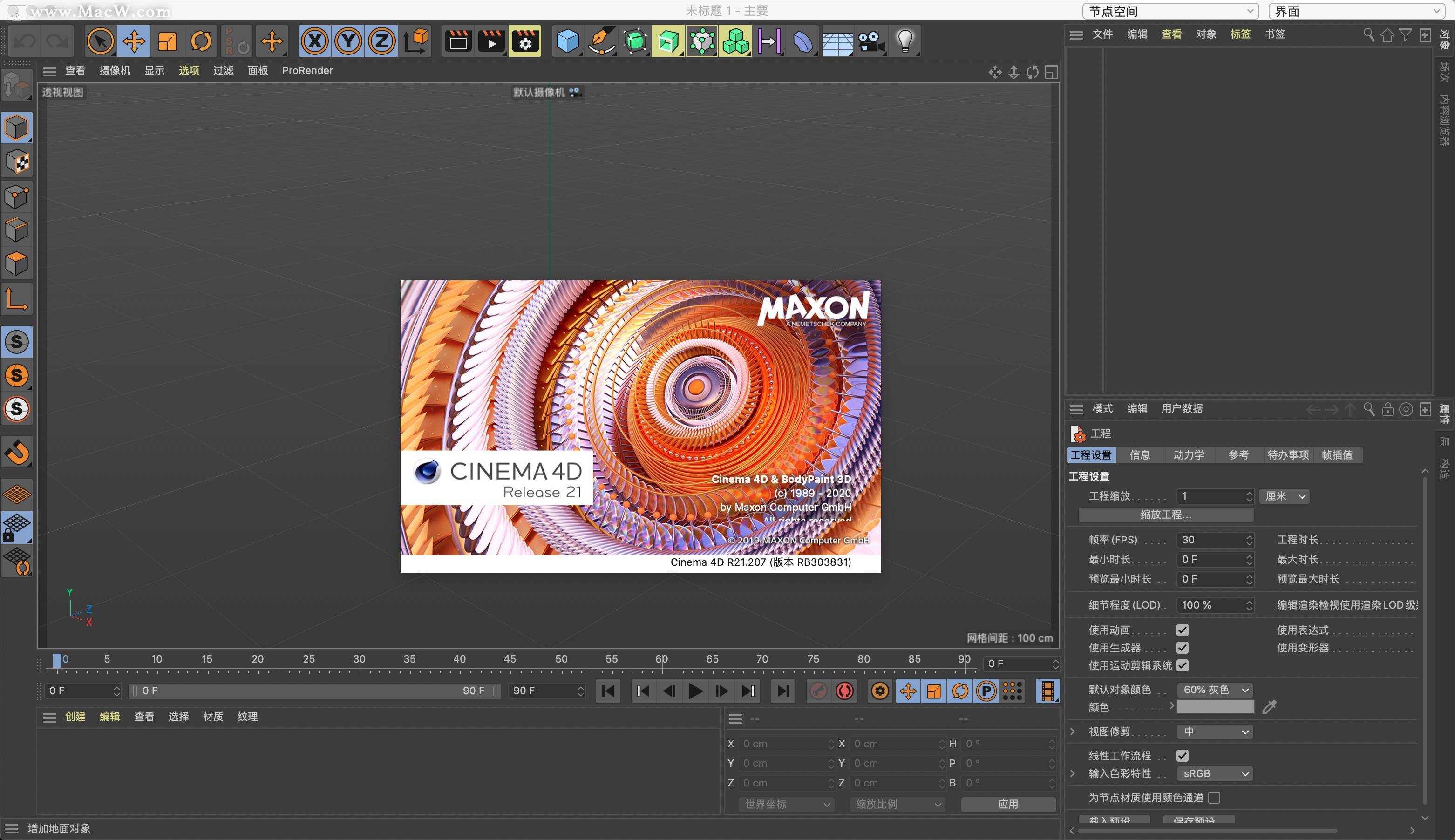This screenshot has width=1455, height=840.
Task: Go to the start of animation
Action: [608, 691]
